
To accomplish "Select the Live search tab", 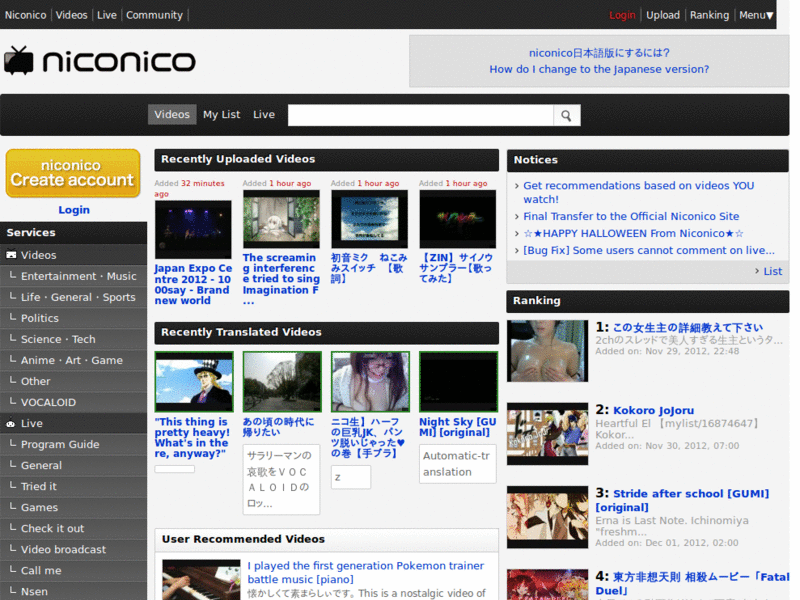I will point(264,115).
